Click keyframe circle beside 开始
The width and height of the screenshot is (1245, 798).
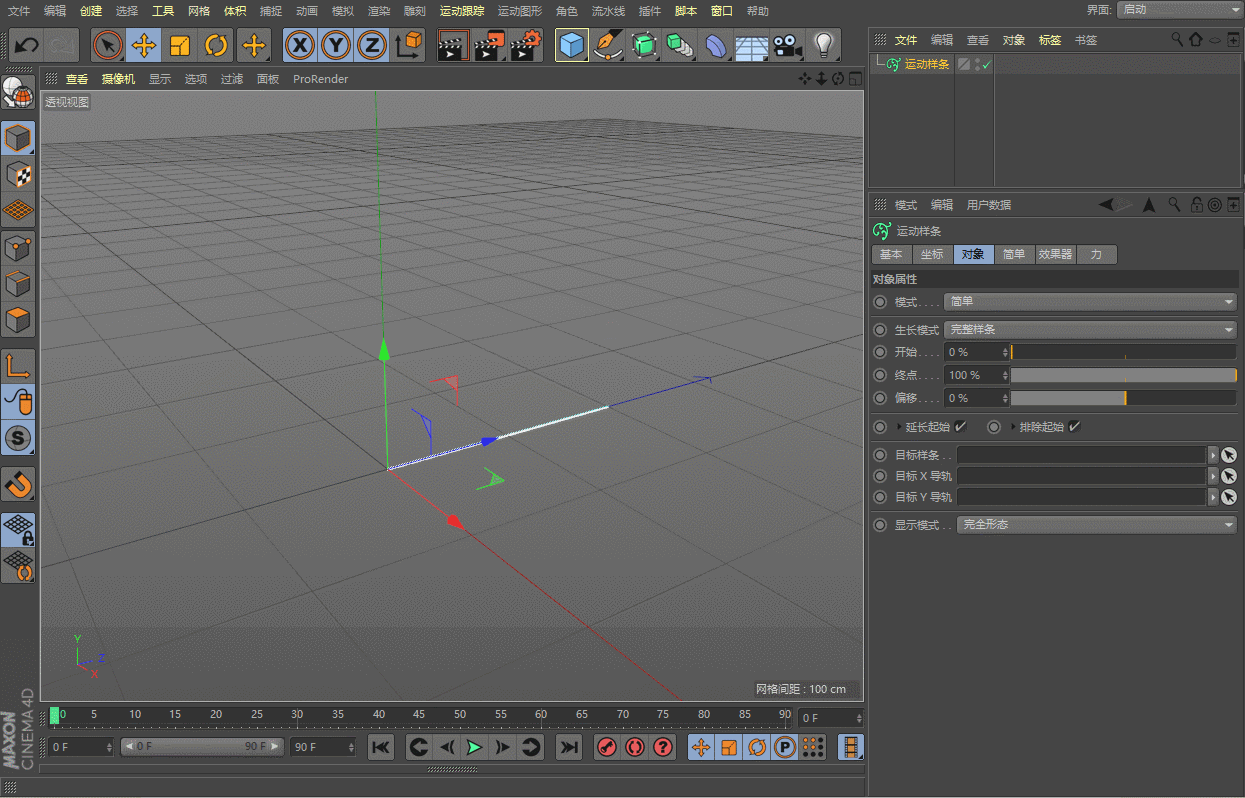click(880, 352)
